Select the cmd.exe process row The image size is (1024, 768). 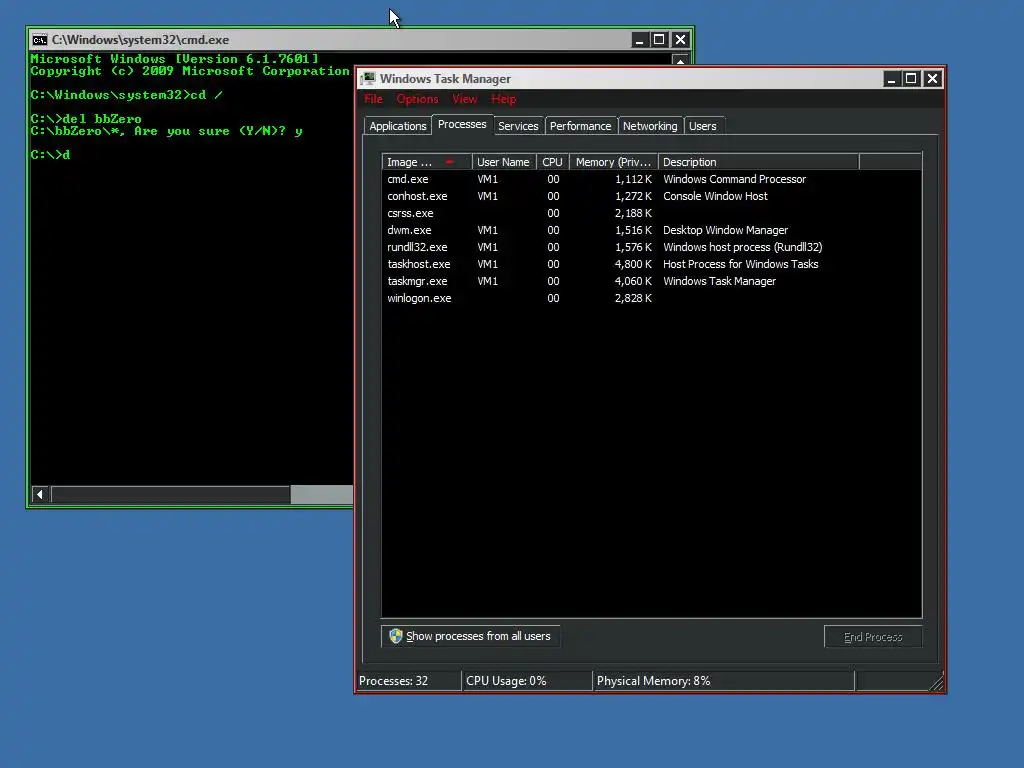pyautogui.click(x=651, y=179)
